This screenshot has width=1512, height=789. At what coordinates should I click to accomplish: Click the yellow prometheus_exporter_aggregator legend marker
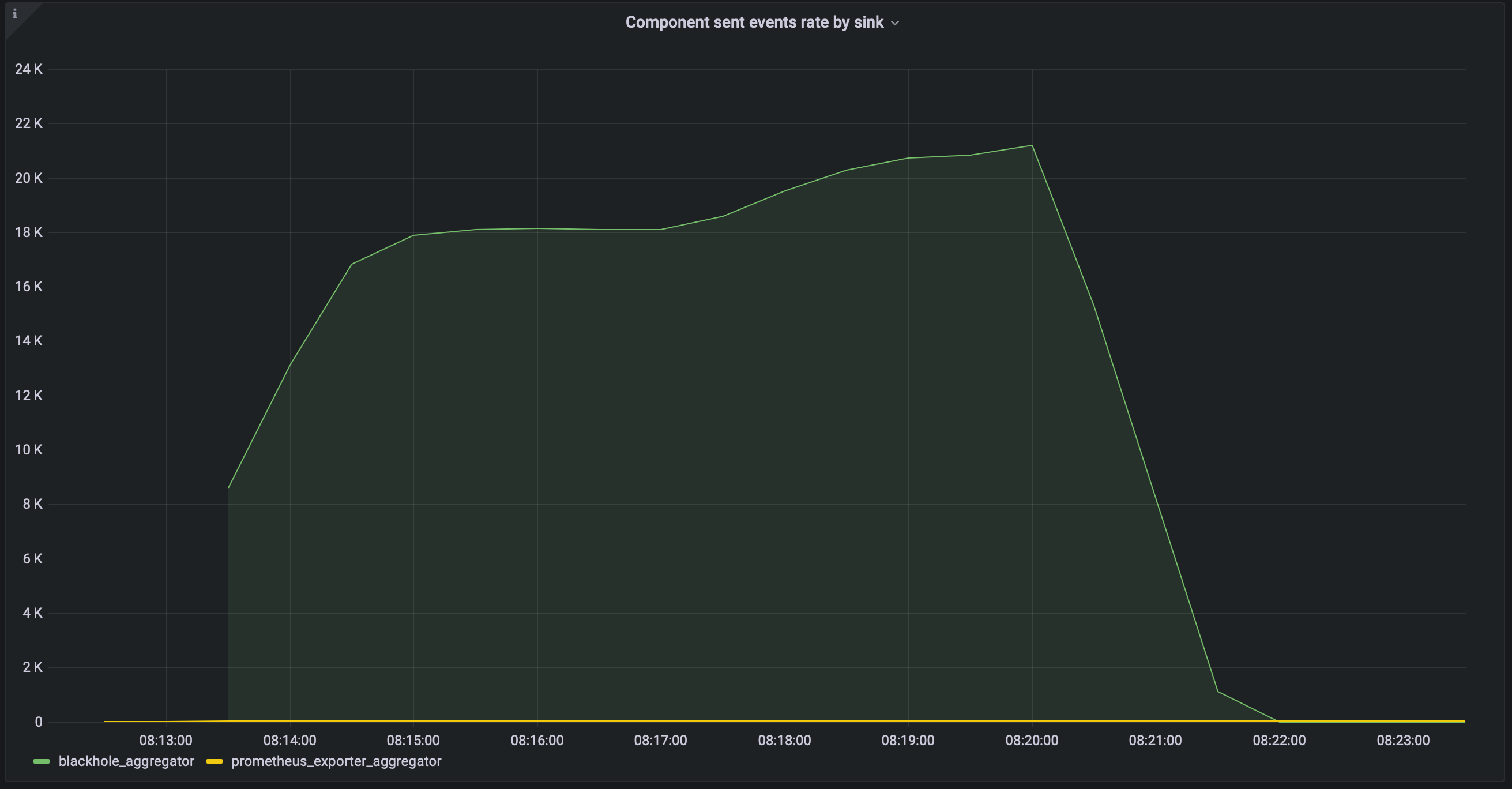coord(215,761)
